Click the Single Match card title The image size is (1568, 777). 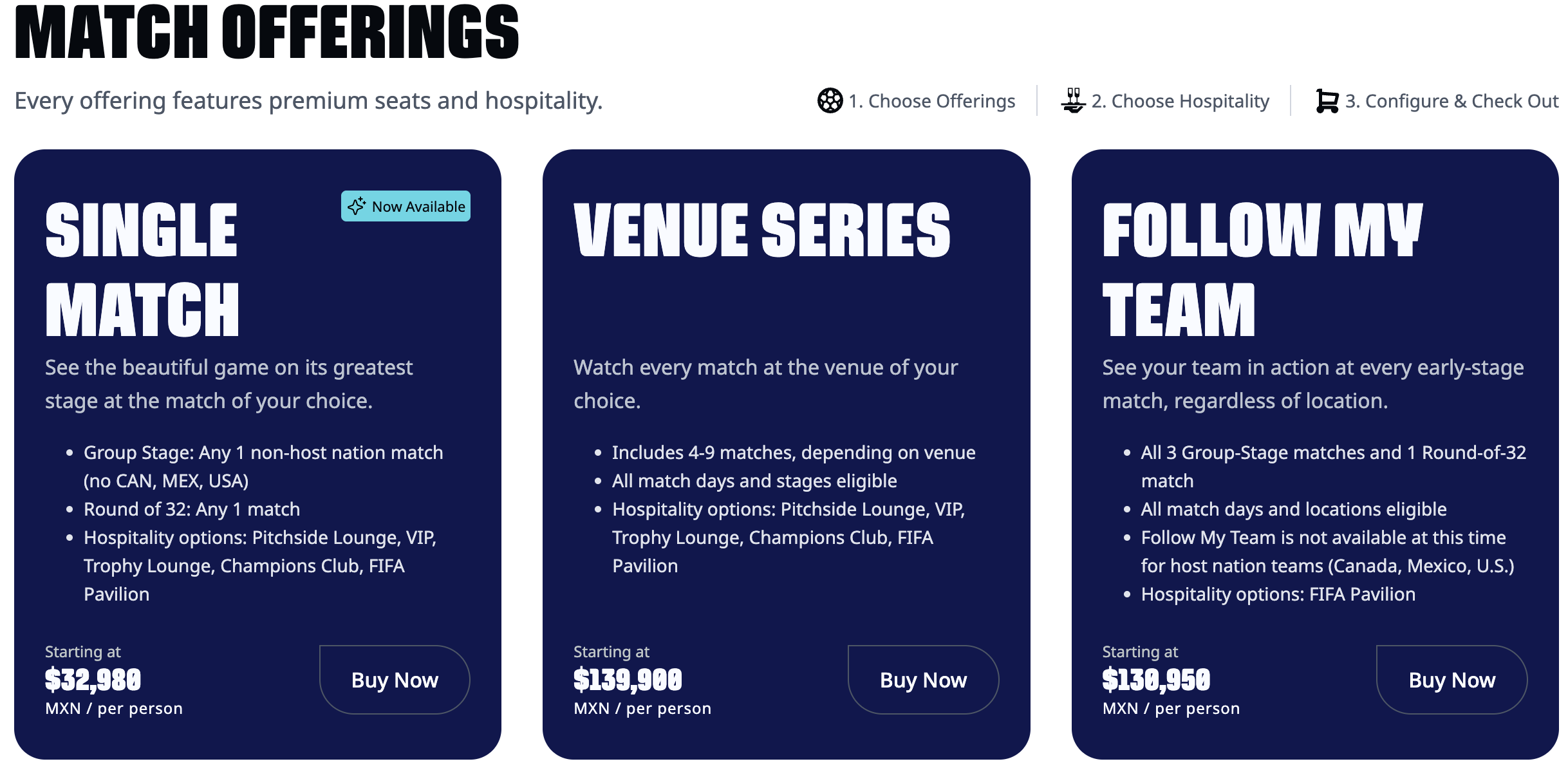[x=142, y=269]
